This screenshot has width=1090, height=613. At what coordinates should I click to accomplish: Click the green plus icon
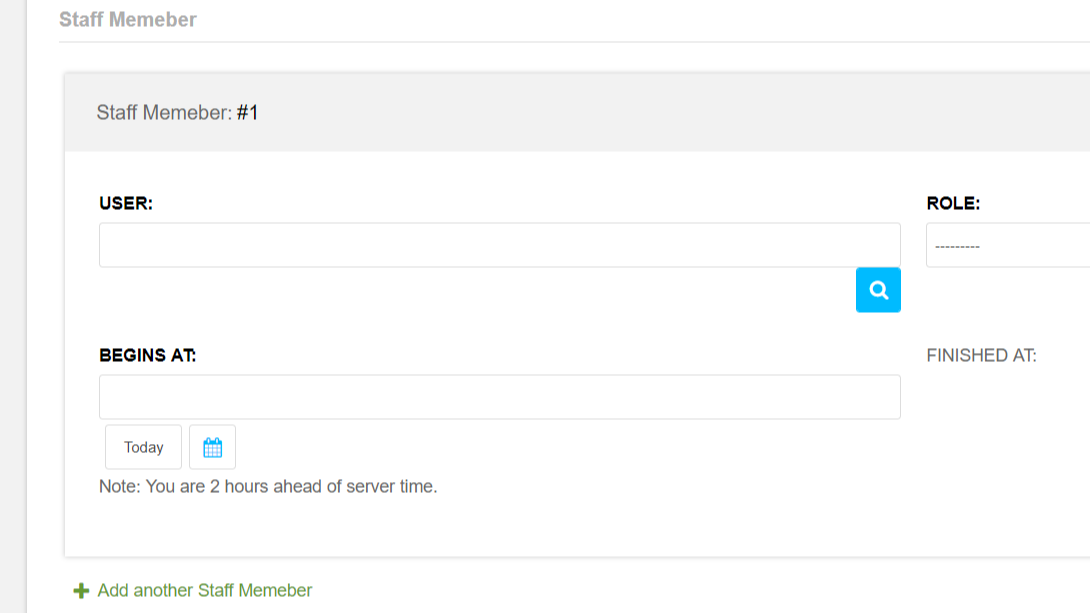tap(82, 591)
